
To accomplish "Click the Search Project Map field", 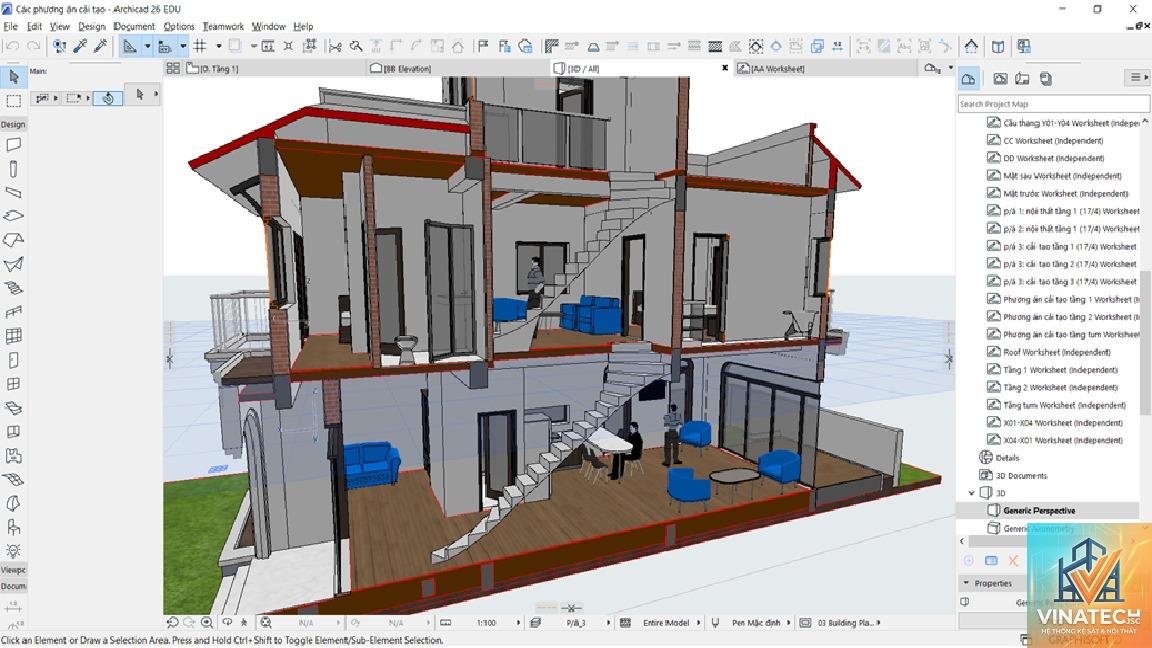I will pos(1053,104).
